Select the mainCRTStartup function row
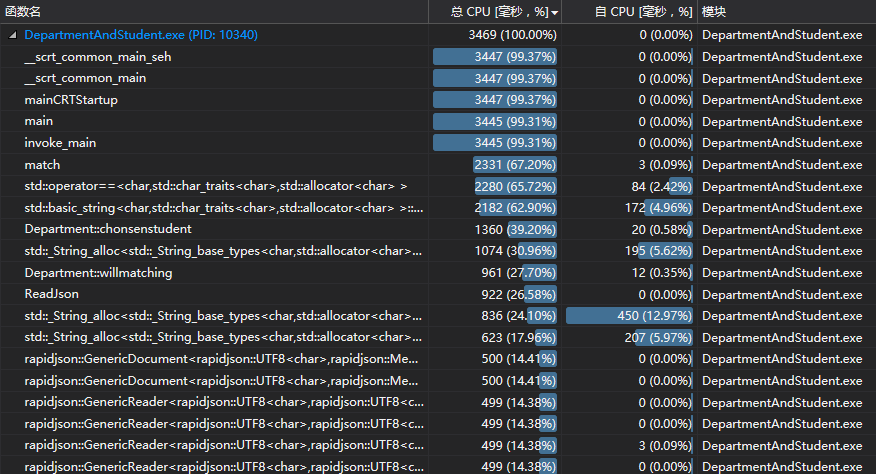The height and width of the screenshot is (474, 876). (x=438, y=100)
